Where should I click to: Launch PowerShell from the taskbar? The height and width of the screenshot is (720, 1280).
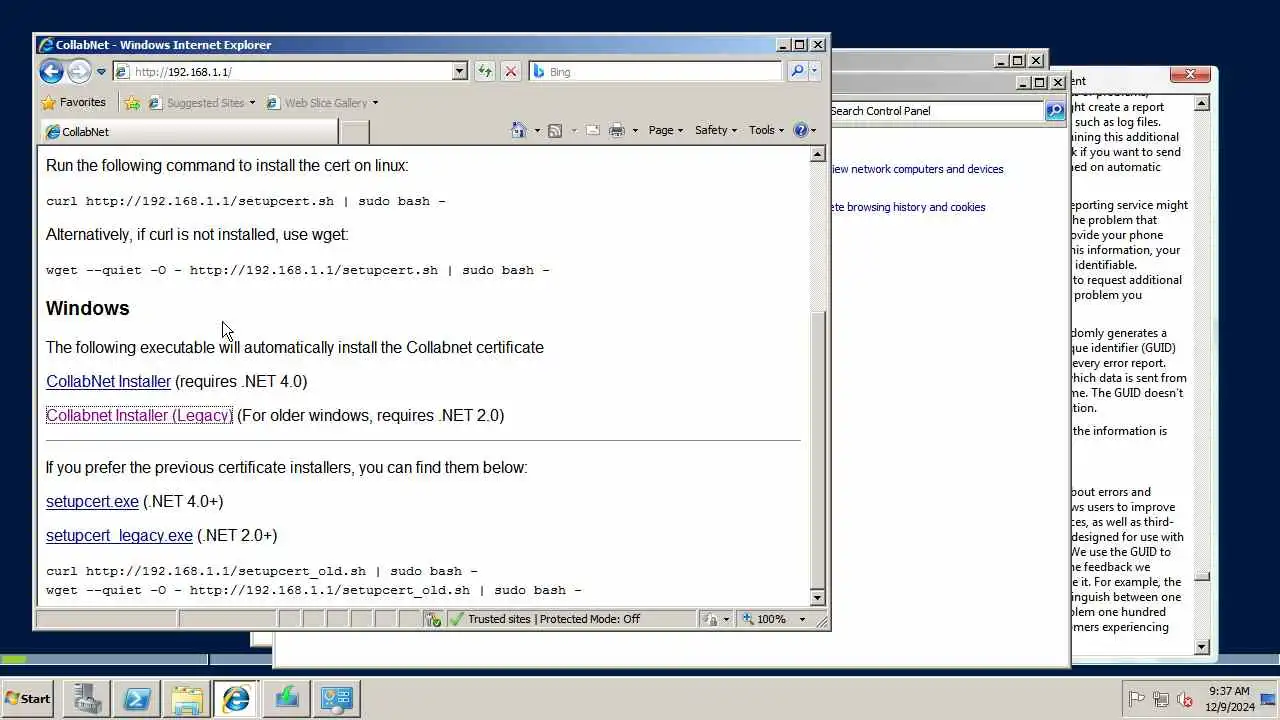[136, 698]
